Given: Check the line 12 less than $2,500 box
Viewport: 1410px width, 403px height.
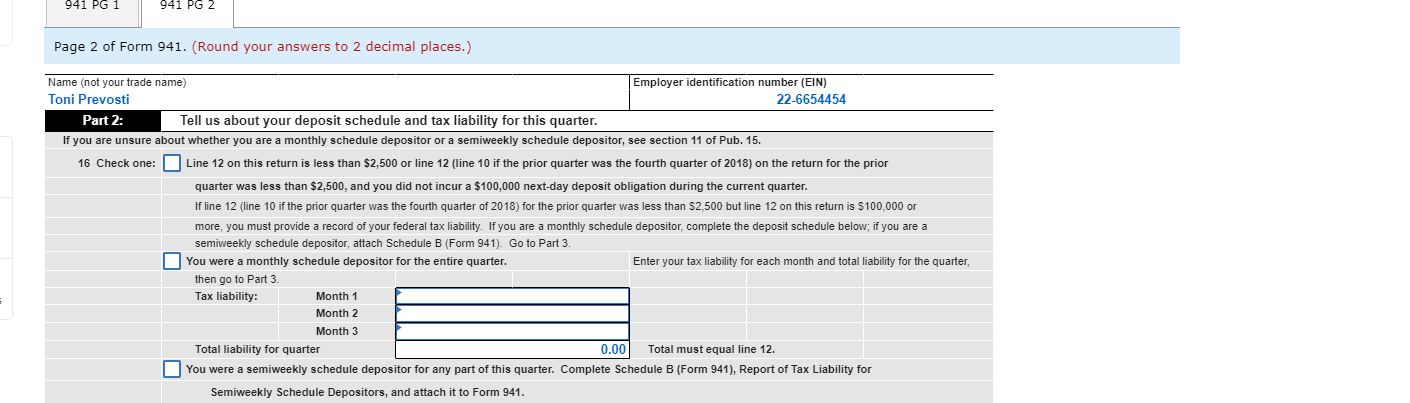Looking at the screenshot, I should (x=172, y=163).
